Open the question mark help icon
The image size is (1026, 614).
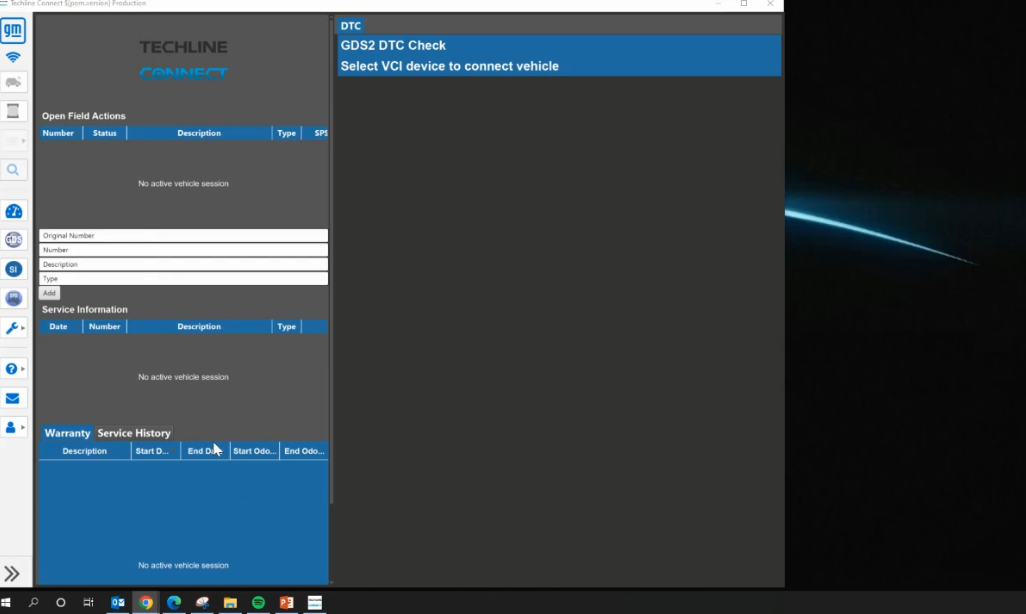tap(13, 369)
